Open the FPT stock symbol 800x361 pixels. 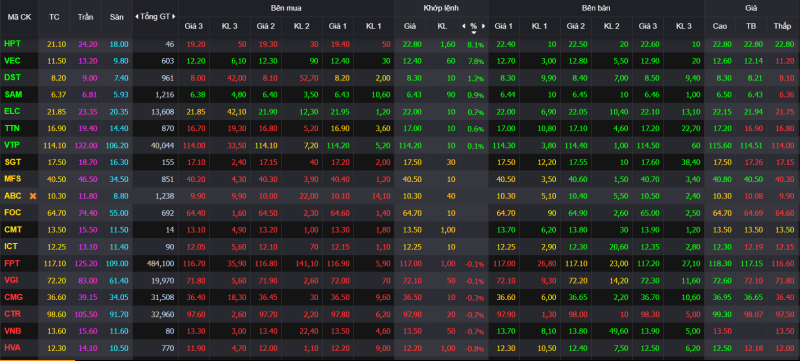point(12,263)
